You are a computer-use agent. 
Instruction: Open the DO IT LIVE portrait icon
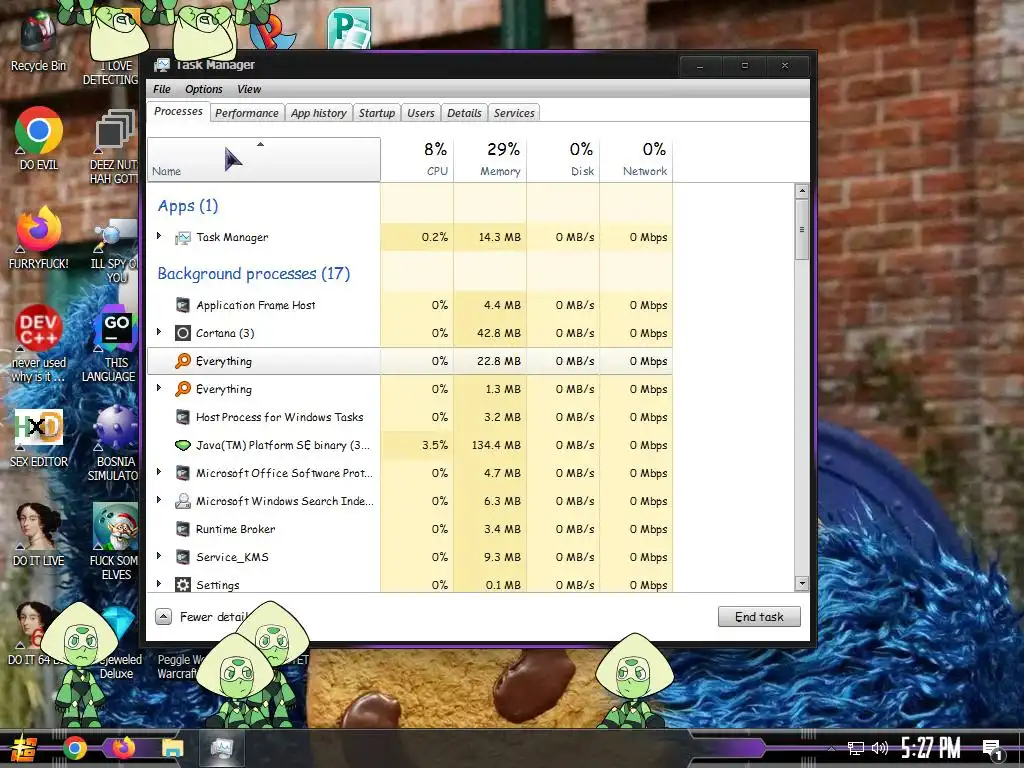[x=39, y=526]
